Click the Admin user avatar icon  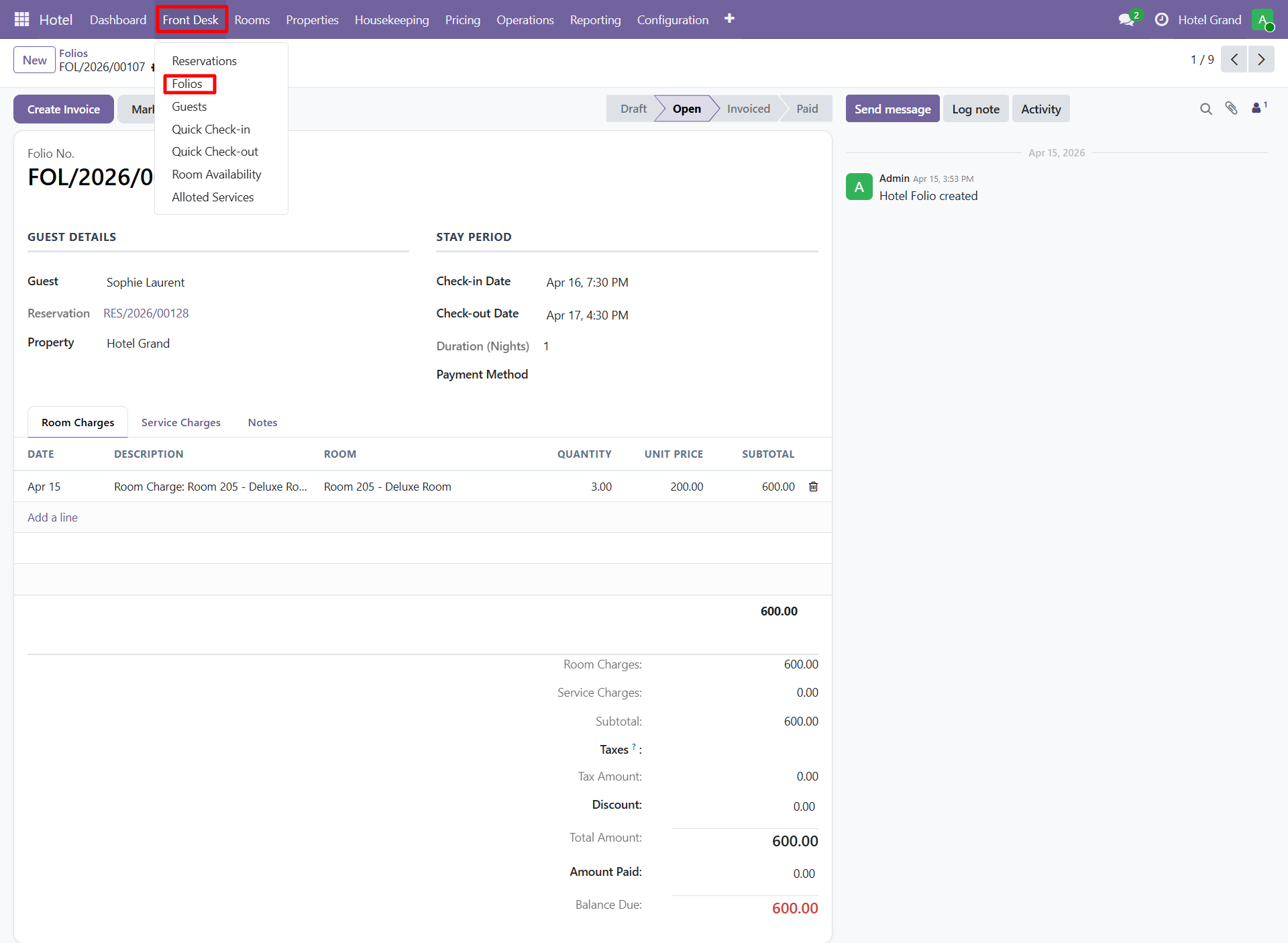coord(1262,19)
